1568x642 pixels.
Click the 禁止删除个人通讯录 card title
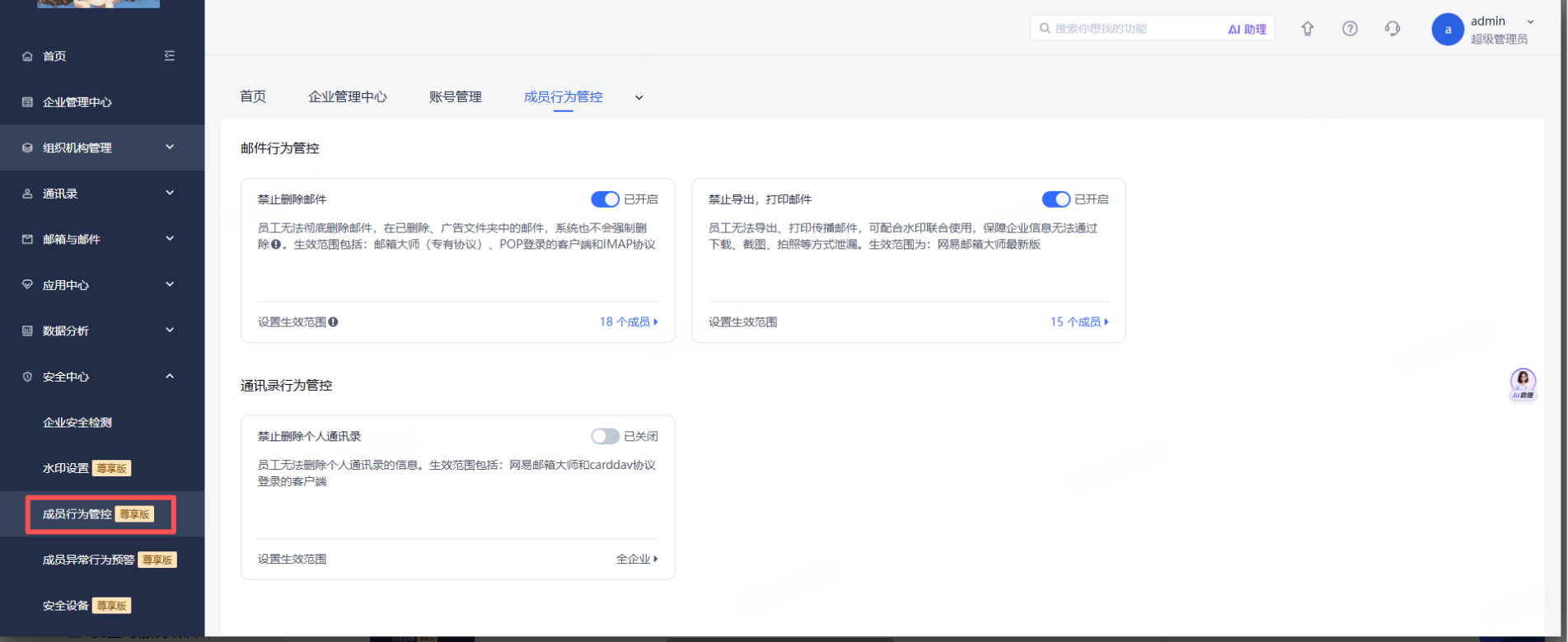[310, 436]
